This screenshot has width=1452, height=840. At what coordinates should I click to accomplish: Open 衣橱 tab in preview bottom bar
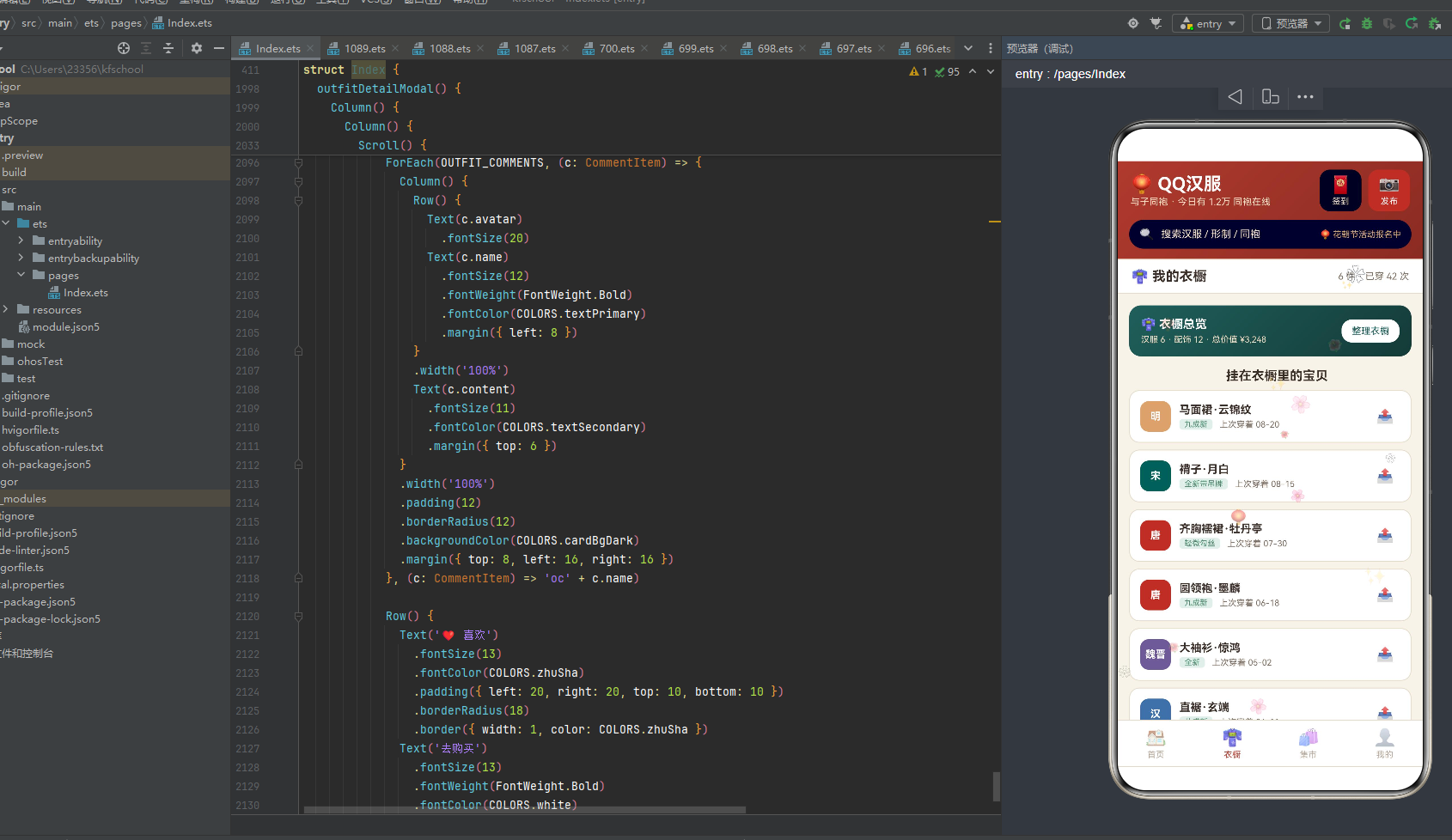[1232, 744]
